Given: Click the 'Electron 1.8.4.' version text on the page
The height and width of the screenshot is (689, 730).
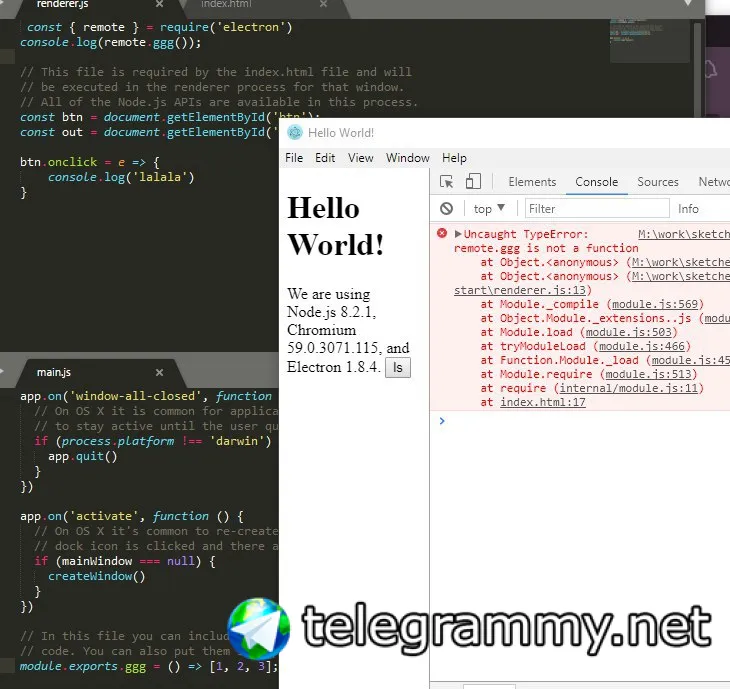Looking at the screenshot, I should (333, 367).
